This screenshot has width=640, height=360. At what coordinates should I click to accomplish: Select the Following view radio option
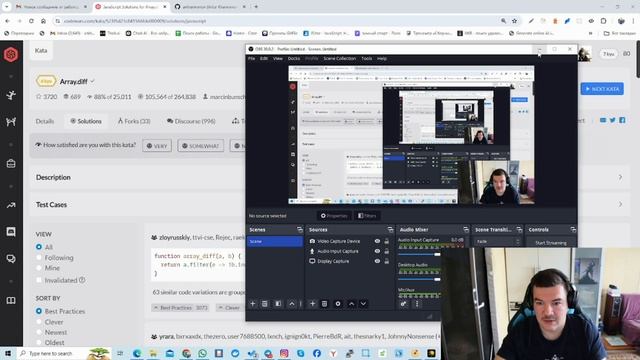(x=39, y=258)
